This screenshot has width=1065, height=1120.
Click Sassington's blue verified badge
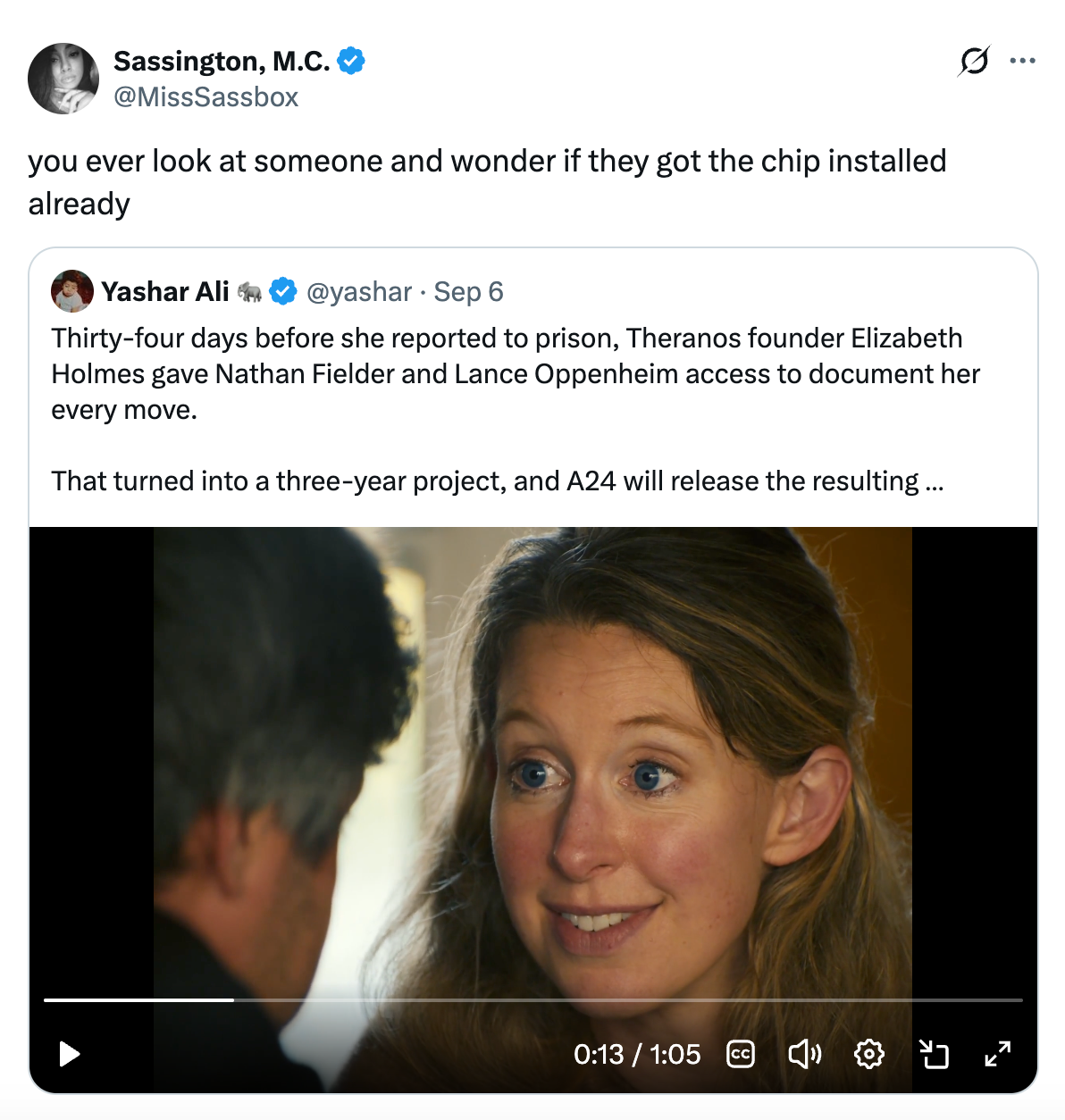tap(351, 61)
